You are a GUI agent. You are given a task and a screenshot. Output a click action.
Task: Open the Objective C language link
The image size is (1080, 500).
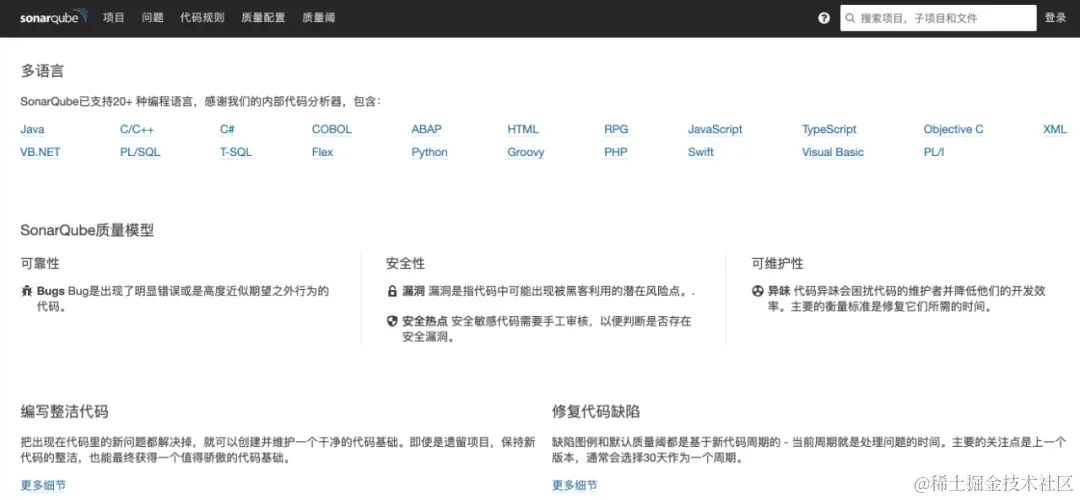[953, 129]
